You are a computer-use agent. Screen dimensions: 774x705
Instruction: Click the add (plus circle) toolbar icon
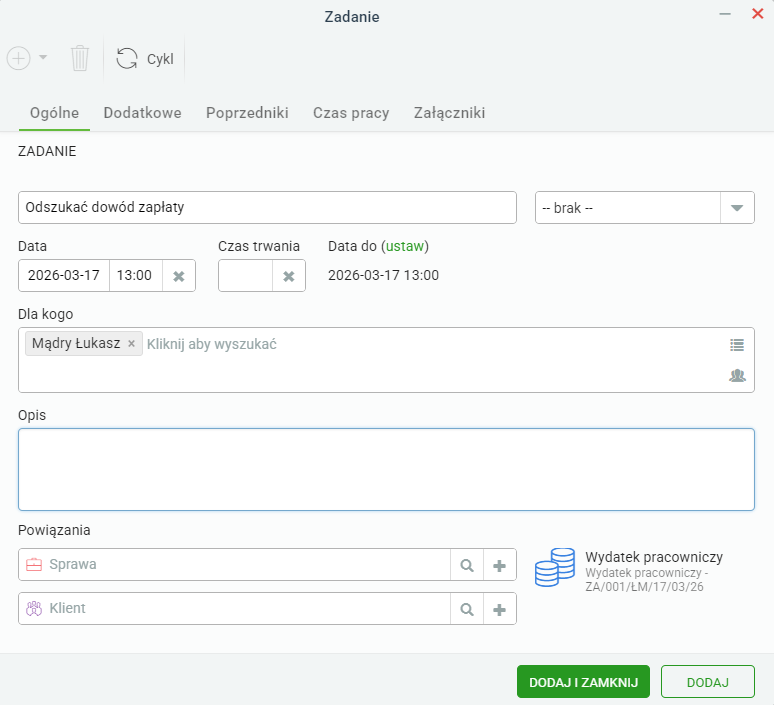point(19,58)
